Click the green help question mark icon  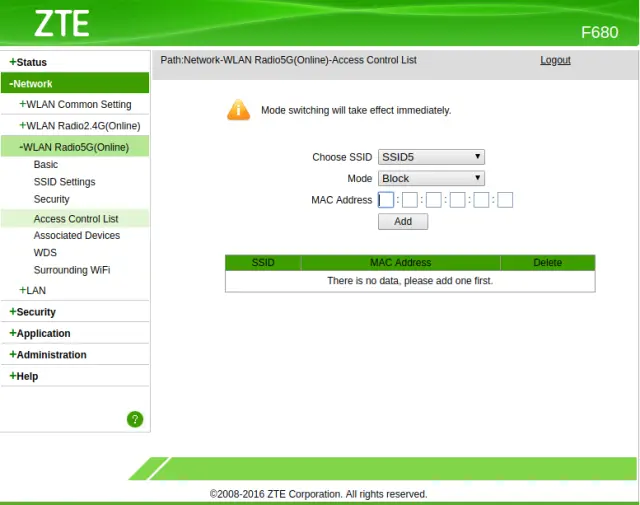pyautogui.click(x=135, y=419)
